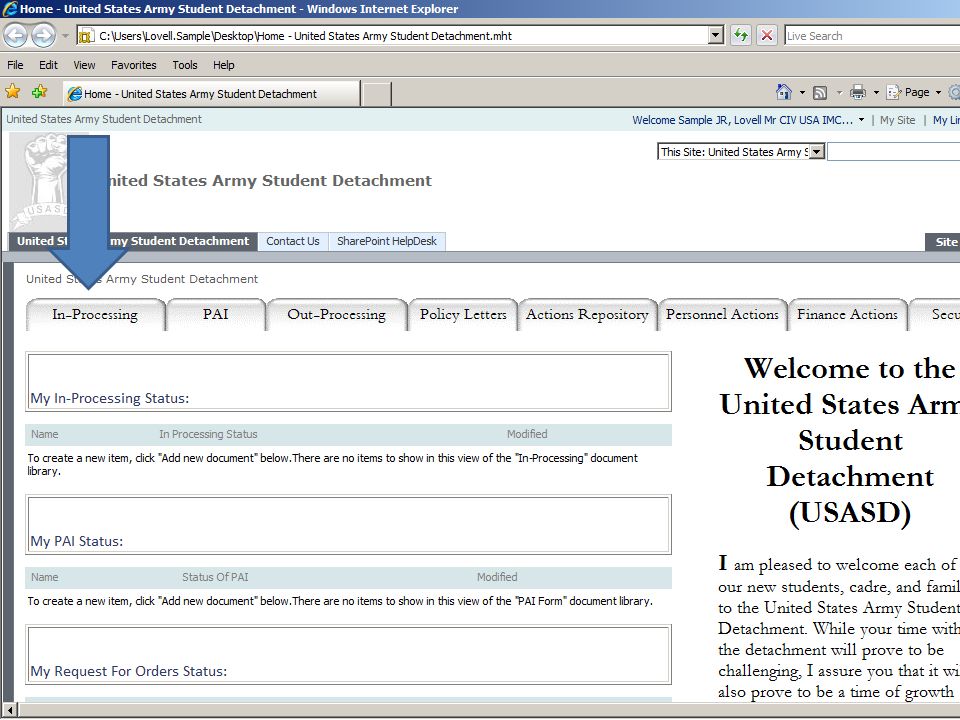Click the My Site link
Screen dimensions: 960x720
point(898,120)
